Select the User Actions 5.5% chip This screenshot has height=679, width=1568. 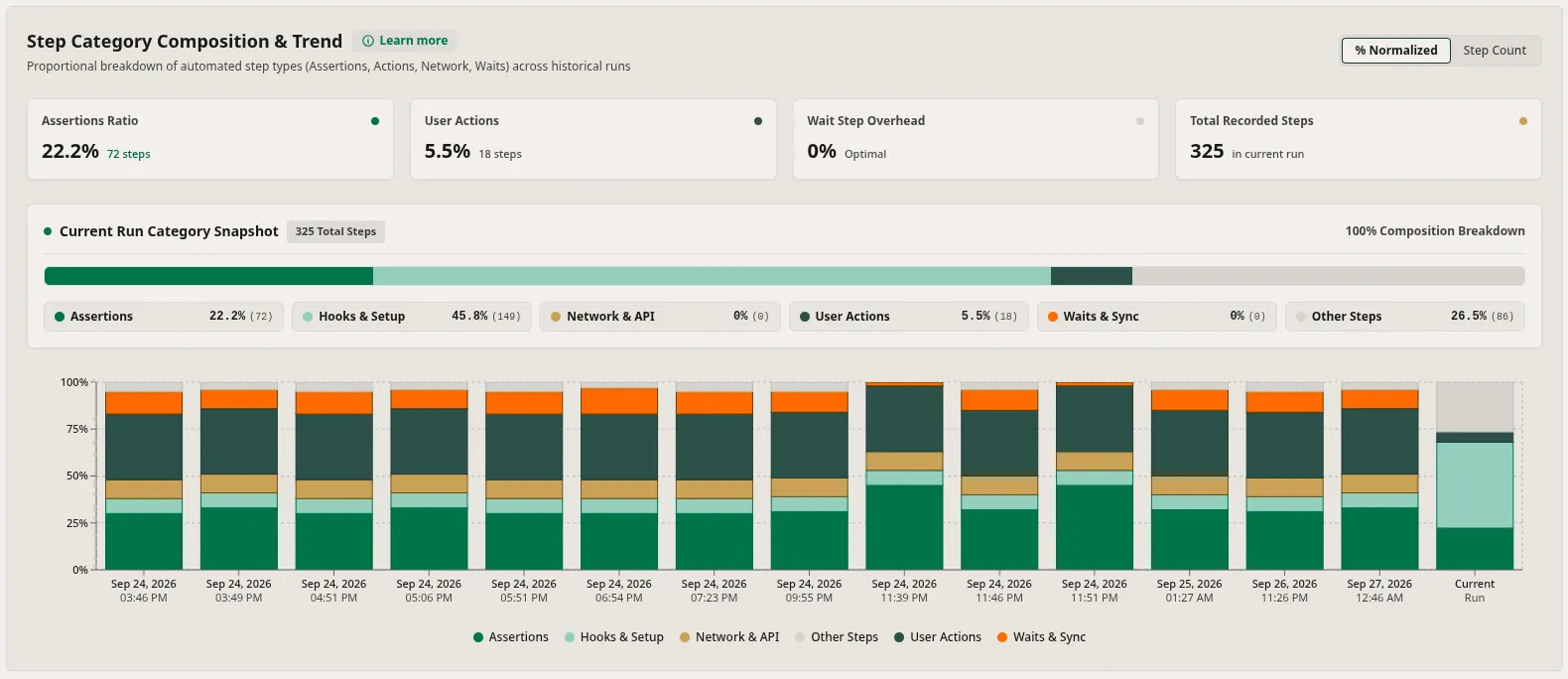909,317
